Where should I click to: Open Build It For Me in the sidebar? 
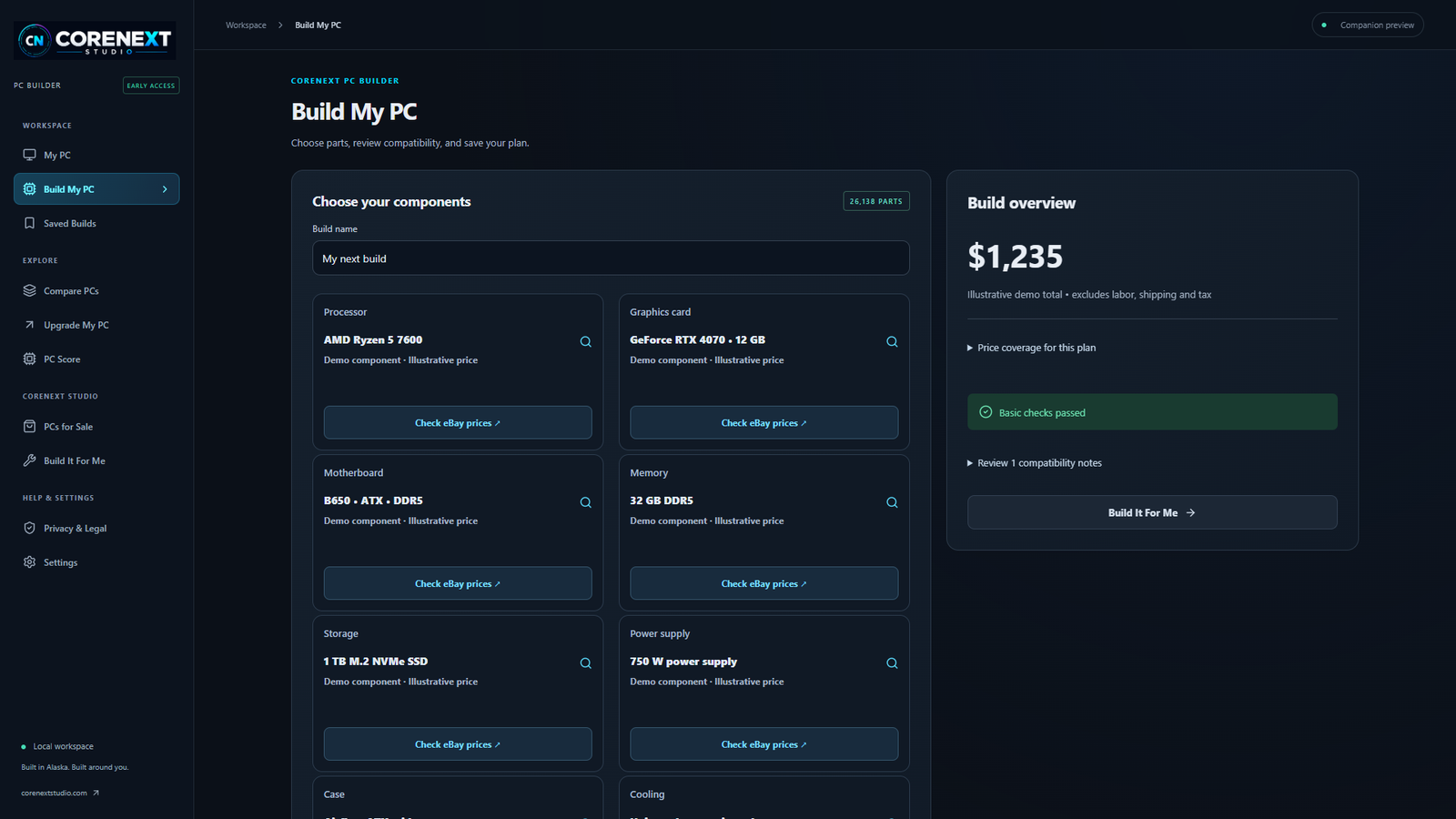click(x=96, y=460)
